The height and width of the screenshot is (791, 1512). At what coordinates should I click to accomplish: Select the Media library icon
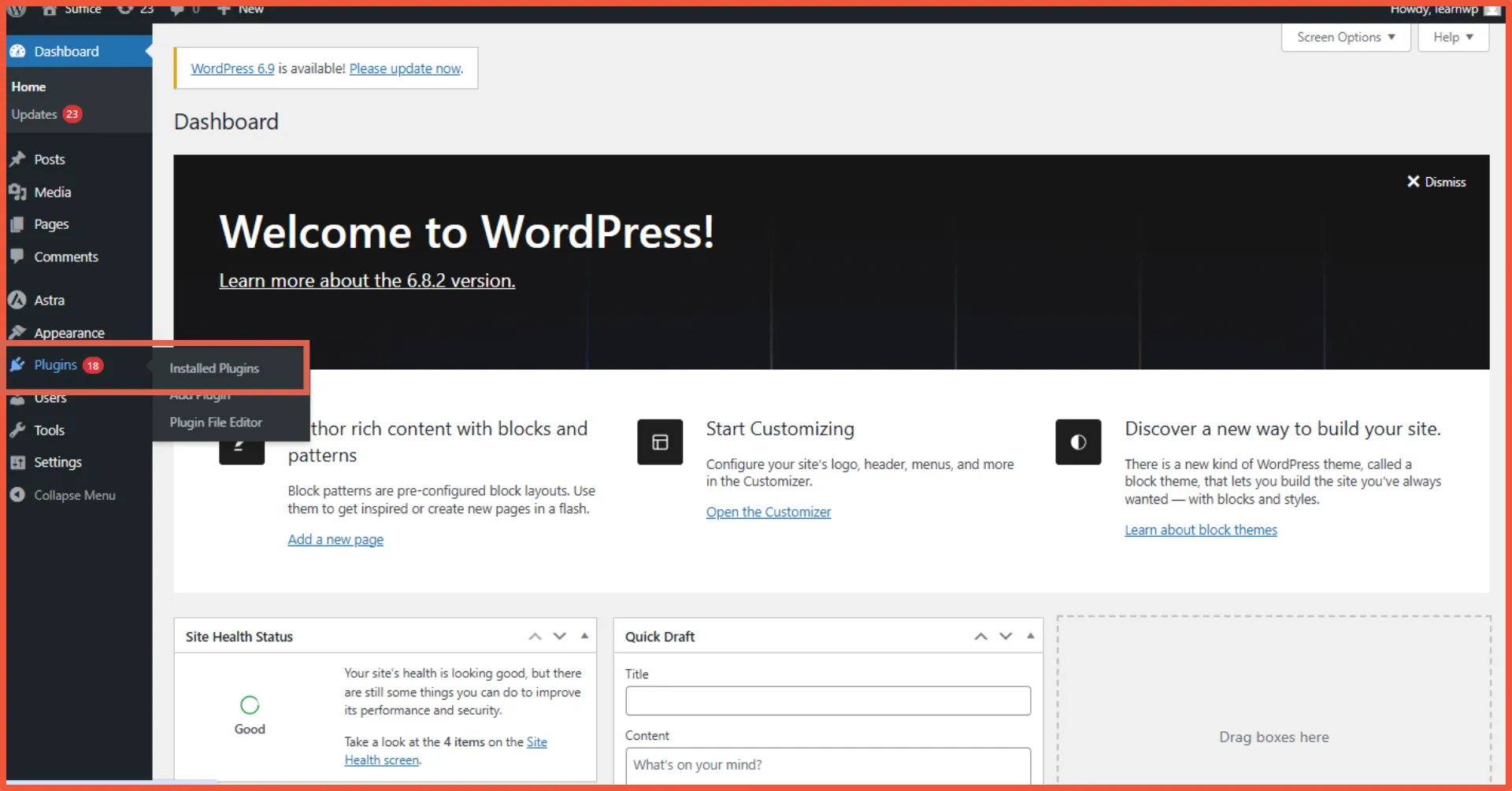[19, 192]
